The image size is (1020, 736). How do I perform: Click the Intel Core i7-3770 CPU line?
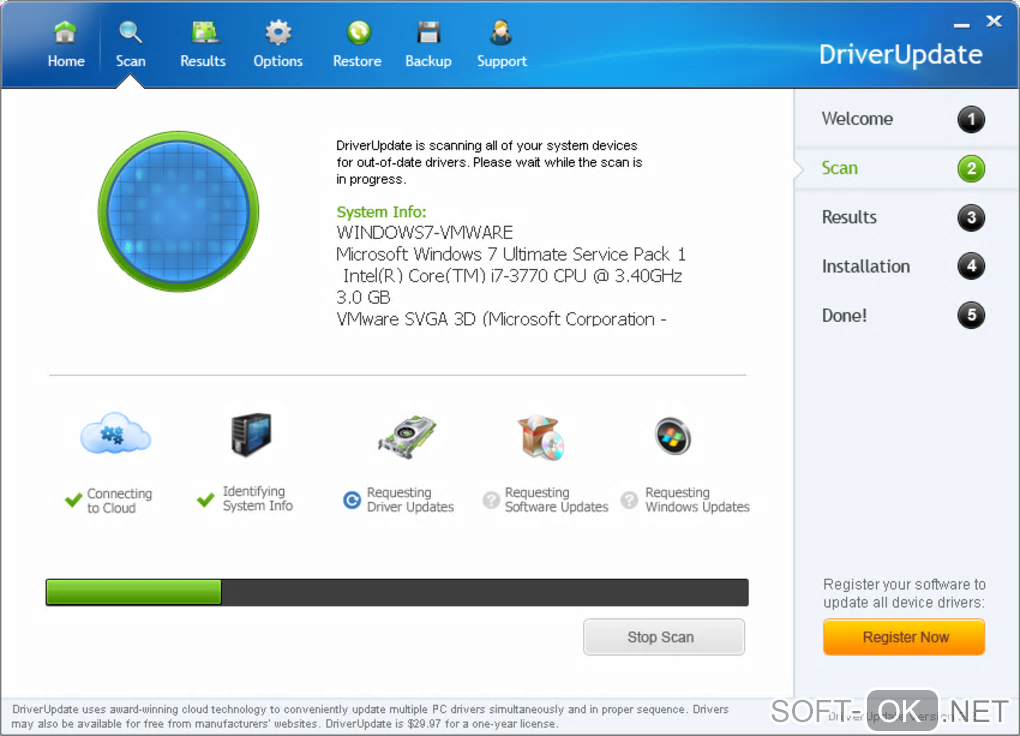pyautogui.click(x=513, y=276)
